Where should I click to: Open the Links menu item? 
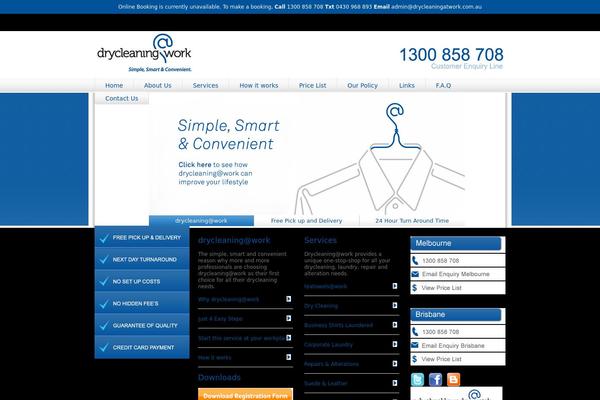tap(407, 85)
